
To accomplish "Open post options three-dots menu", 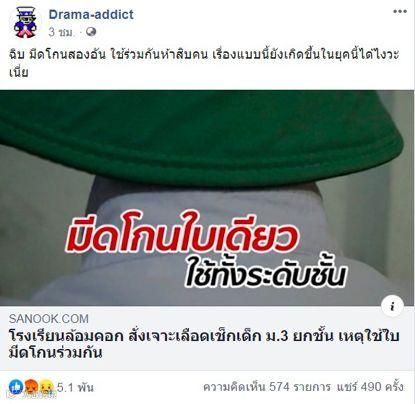I will (x=400, y=12).
